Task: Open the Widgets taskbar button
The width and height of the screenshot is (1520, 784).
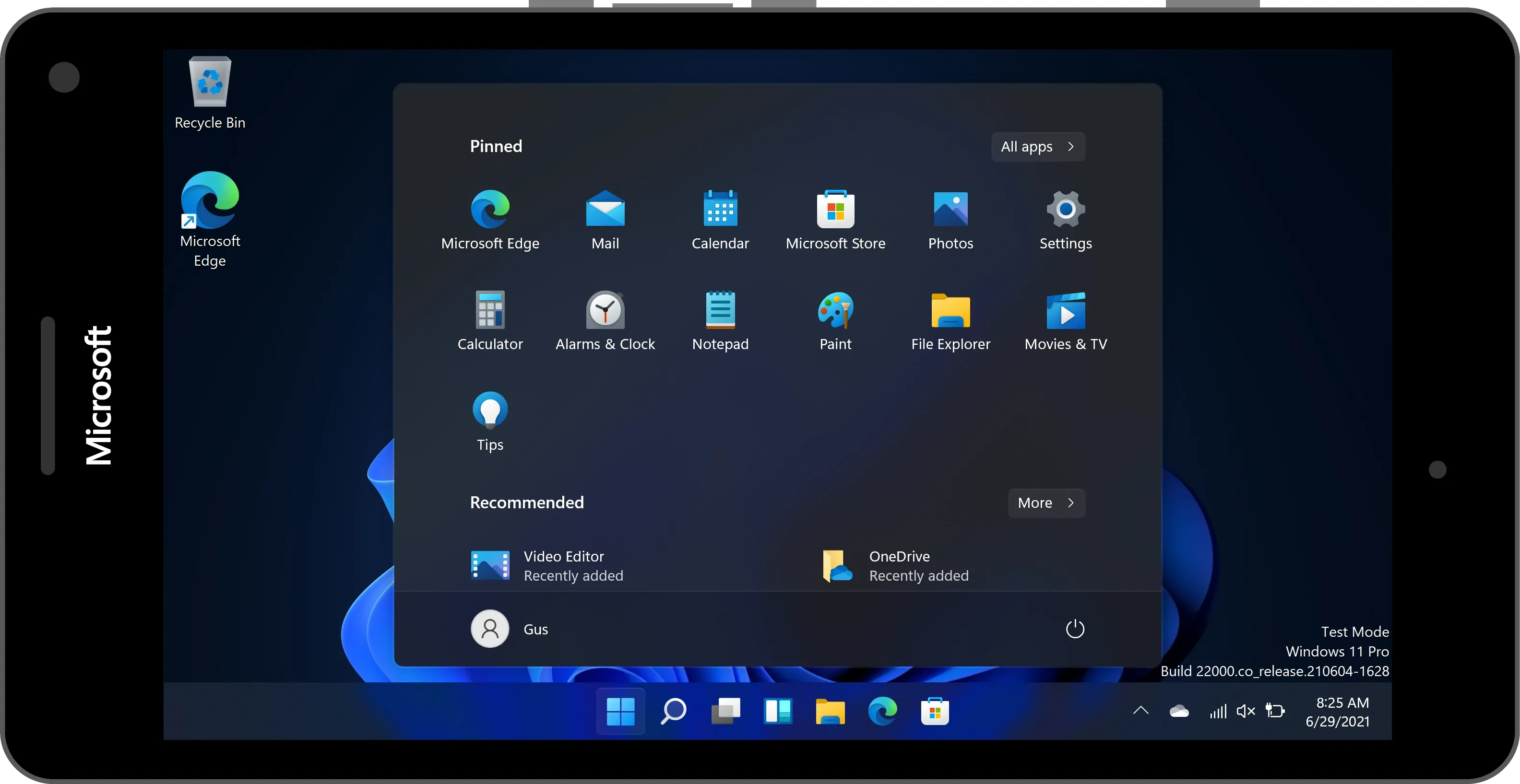Action: [x=778, y=712]
